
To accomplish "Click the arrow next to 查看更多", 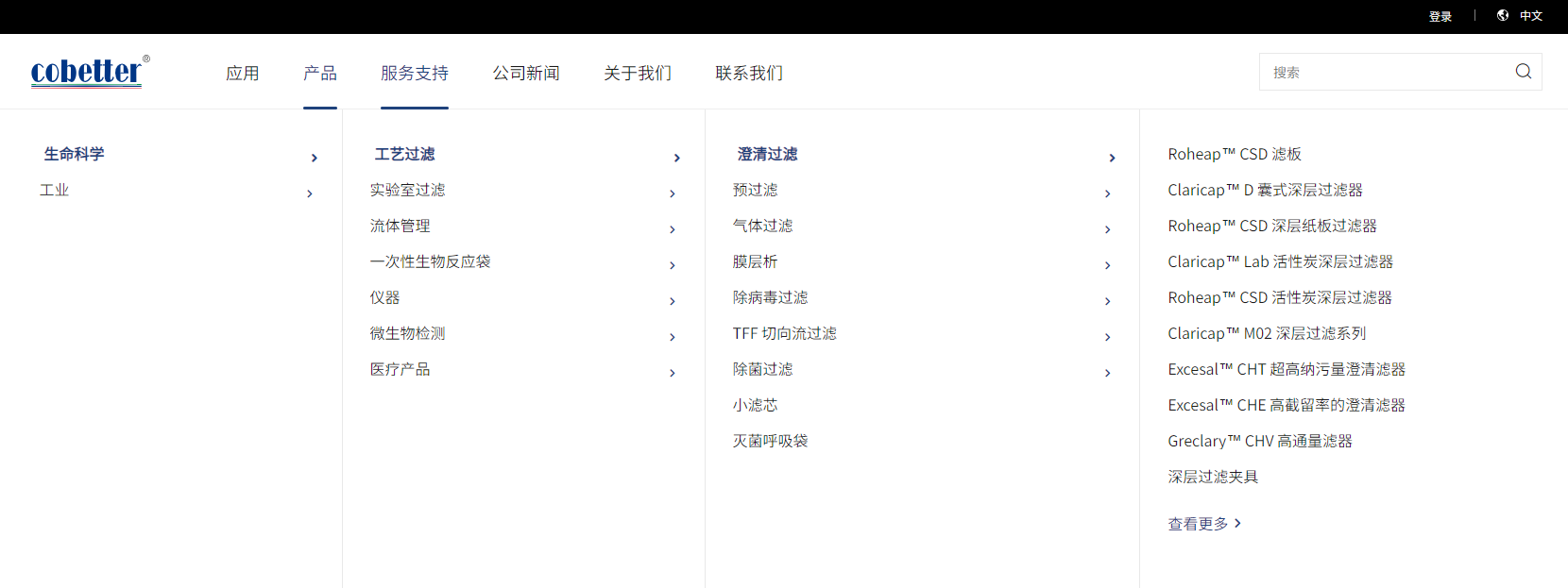I will [1237, 523].
